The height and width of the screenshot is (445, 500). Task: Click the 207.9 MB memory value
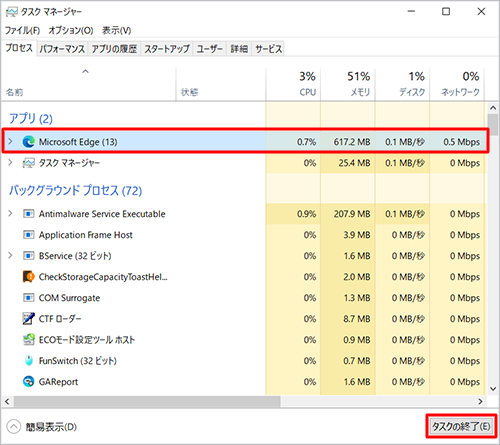[x=352, y=214]
